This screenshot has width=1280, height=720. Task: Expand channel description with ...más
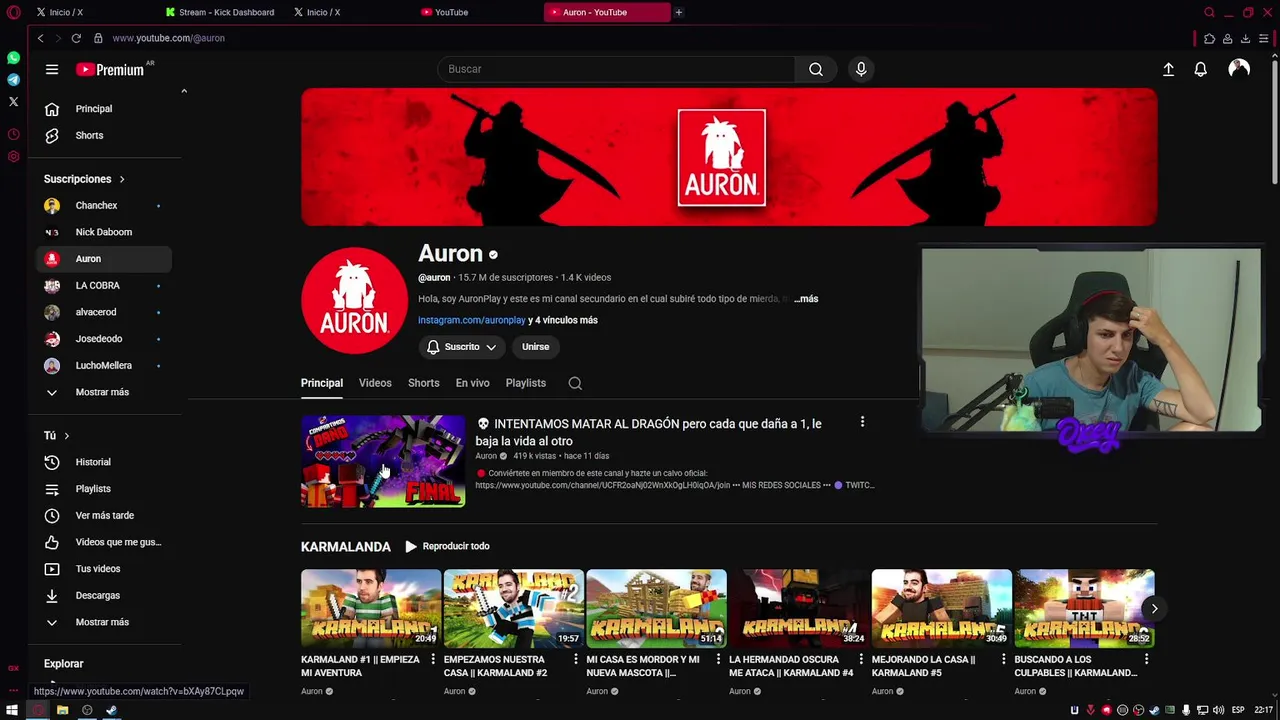point(806,299)
